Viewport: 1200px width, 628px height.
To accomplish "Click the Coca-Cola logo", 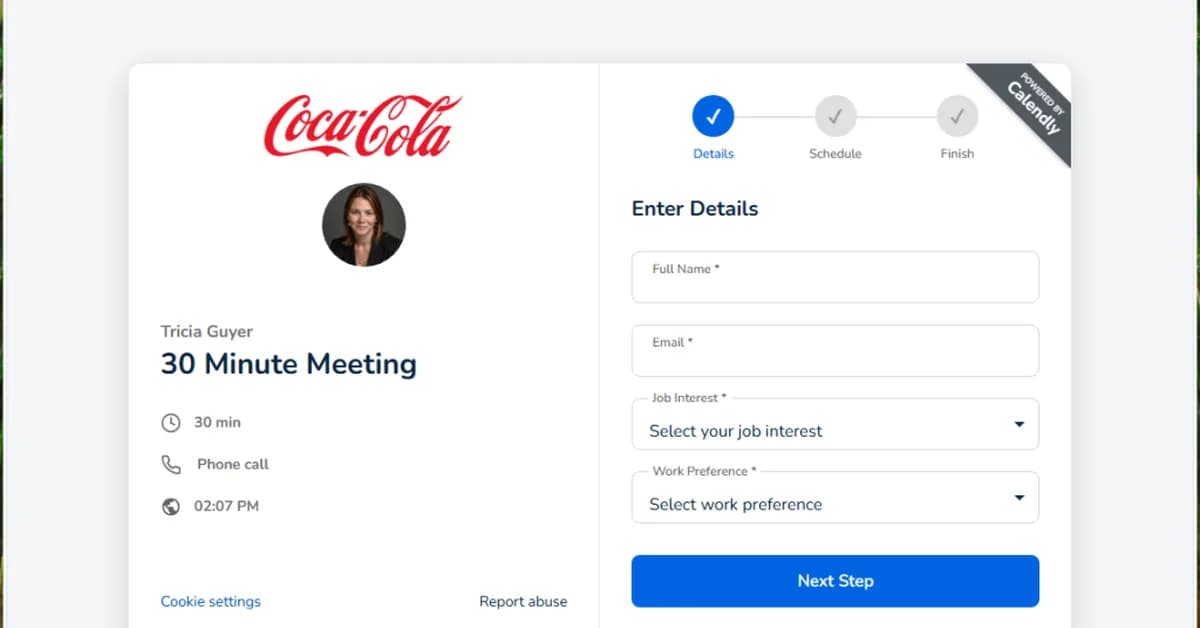I will [x=363, y=122].
